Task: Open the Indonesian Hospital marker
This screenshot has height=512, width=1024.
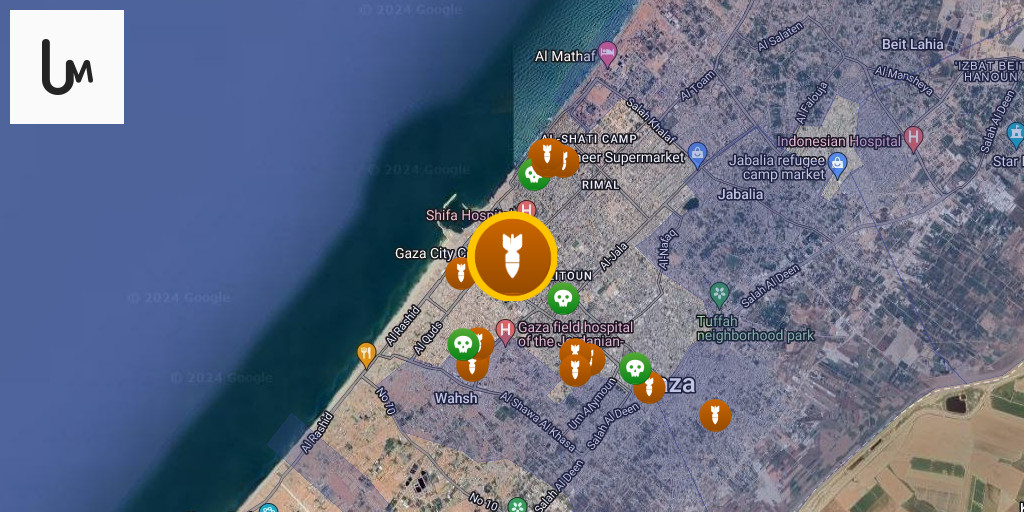Action: 914,140
